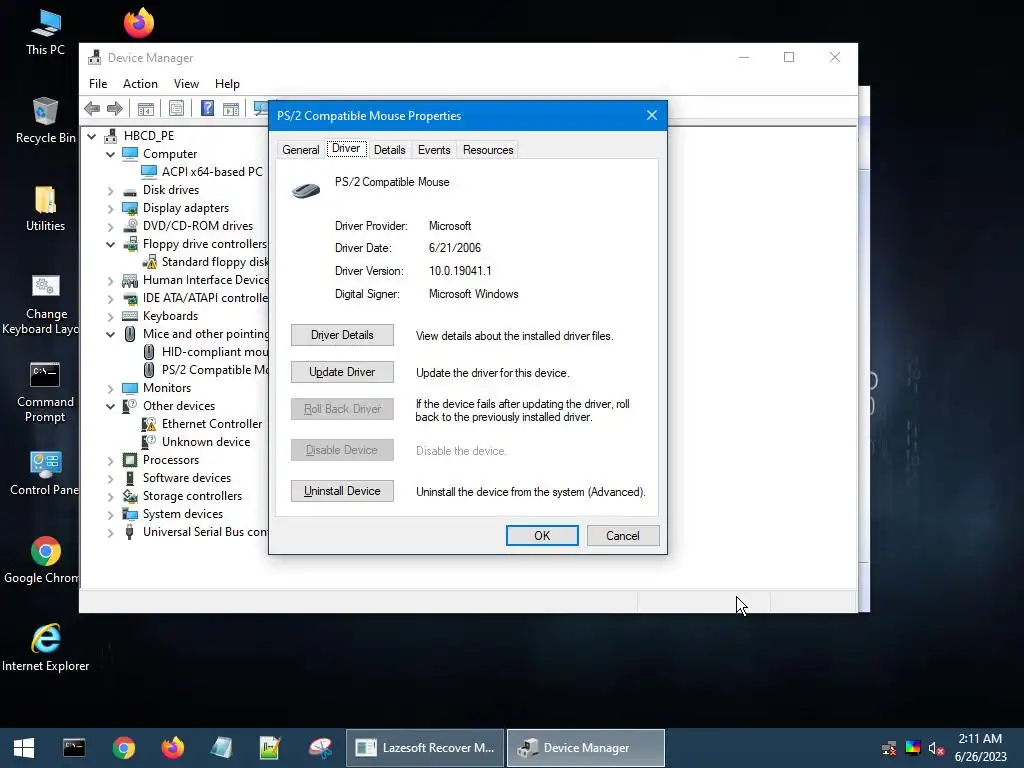Open the File menu
This screenshot has width=1024, height=768.
(98, 84)
